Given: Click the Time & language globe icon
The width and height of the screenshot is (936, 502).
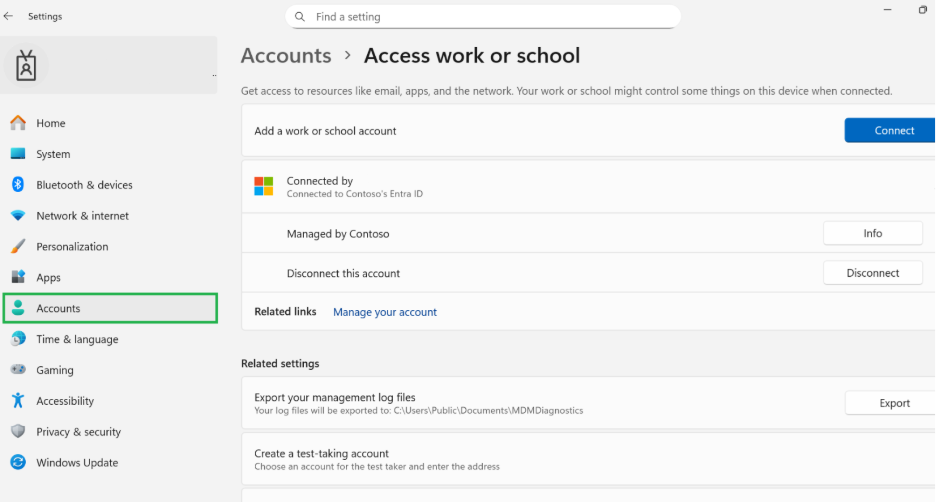Looking at the screenshot, I should [x=18, y=339].
